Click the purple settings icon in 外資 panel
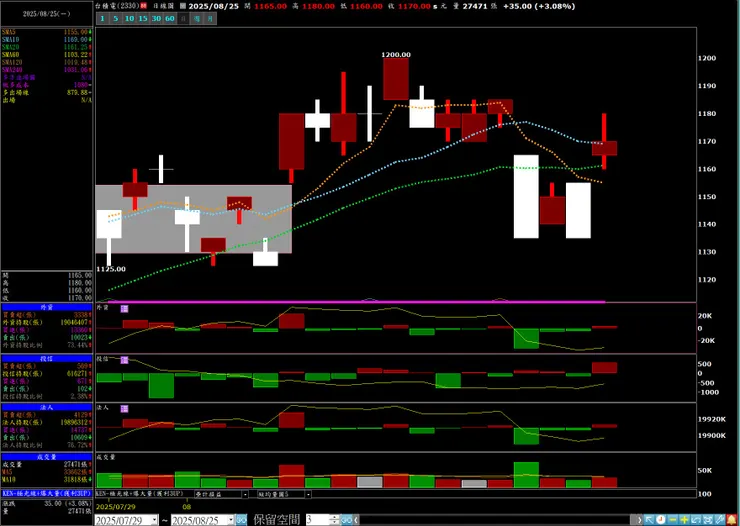The image size is (740, 526). 124,309
